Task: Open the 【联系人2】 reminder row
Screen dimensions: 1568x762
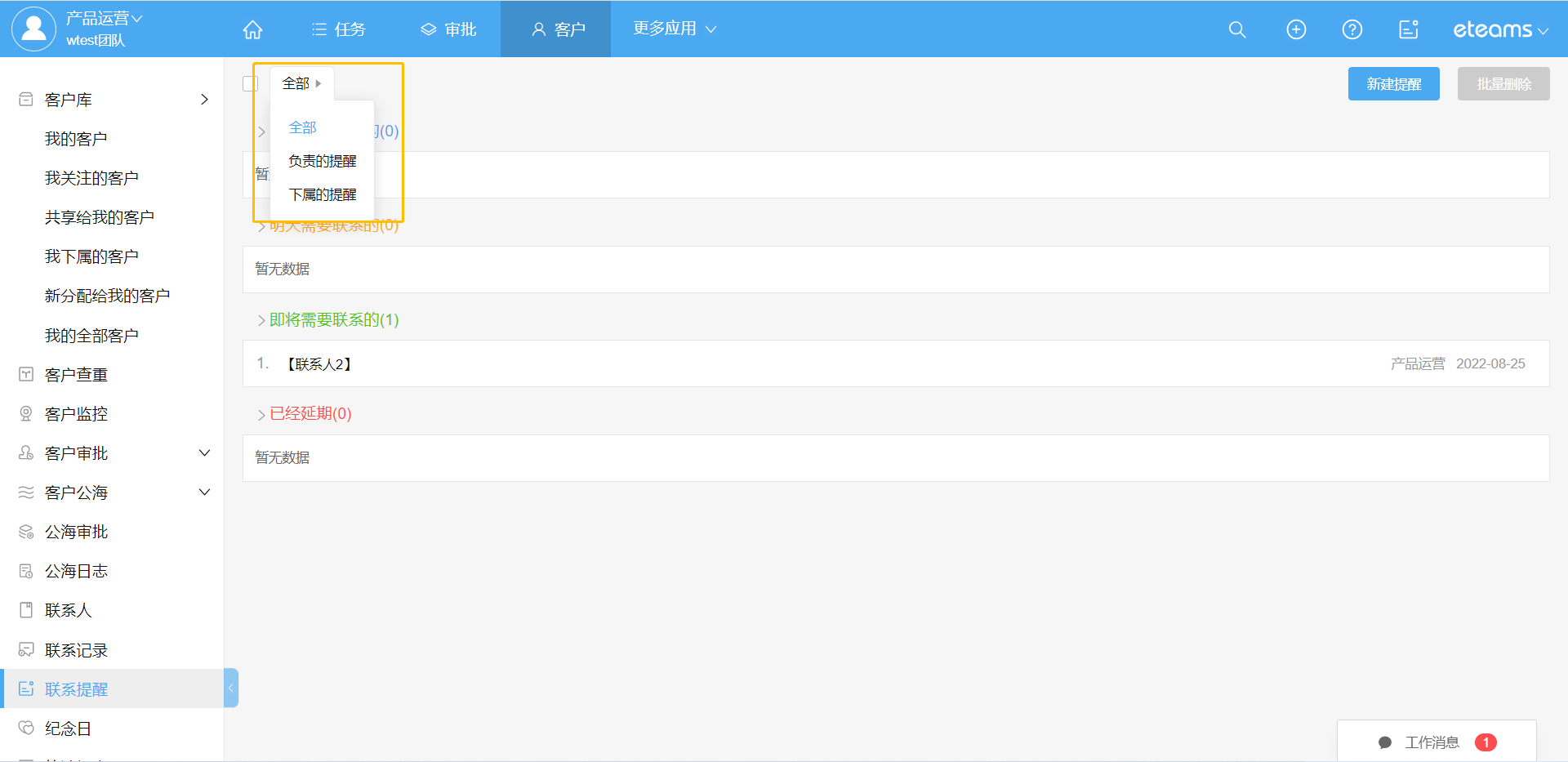Action: coord(319,364)
